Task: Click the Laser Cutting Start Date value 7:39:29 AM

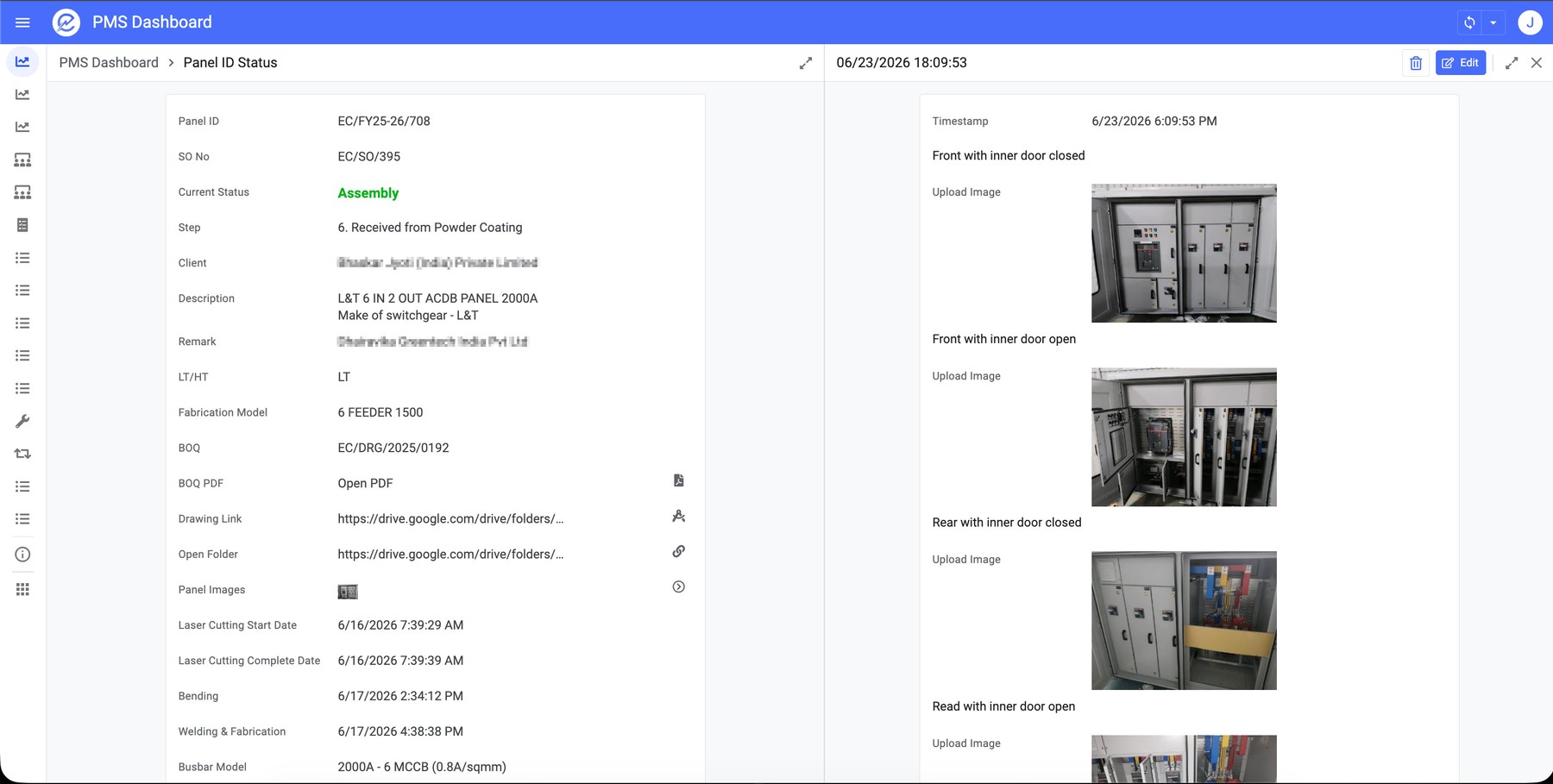Action: coord(400,625)
